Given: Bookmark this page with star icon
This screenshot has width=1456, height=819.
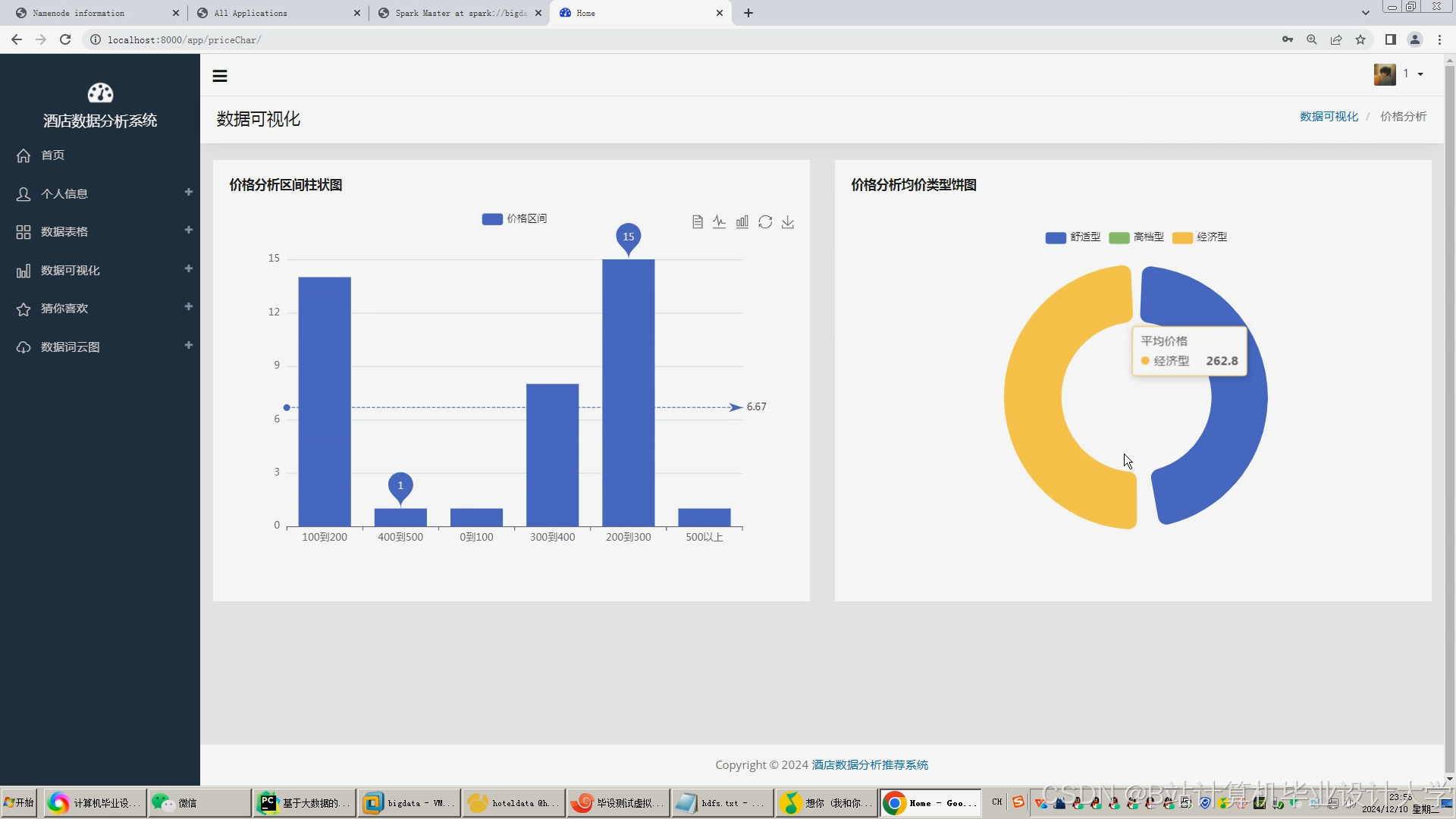Looking at the screenshot, I should (x=1360, y=39).
